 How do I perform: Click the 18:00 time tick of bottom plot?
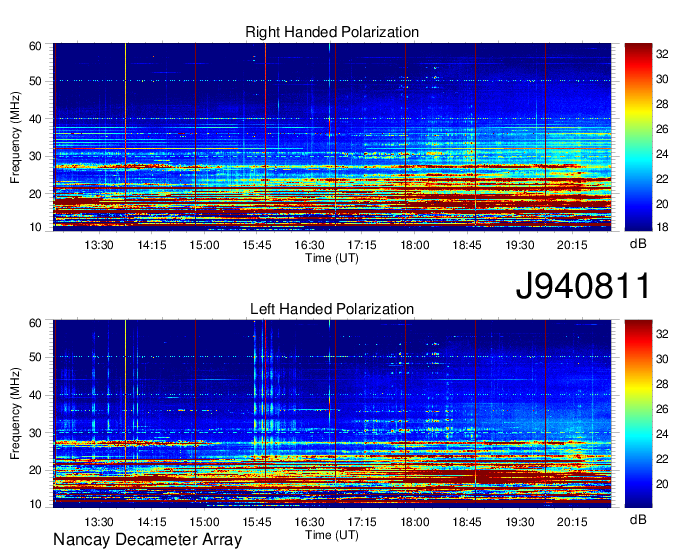tap(415, 522)
